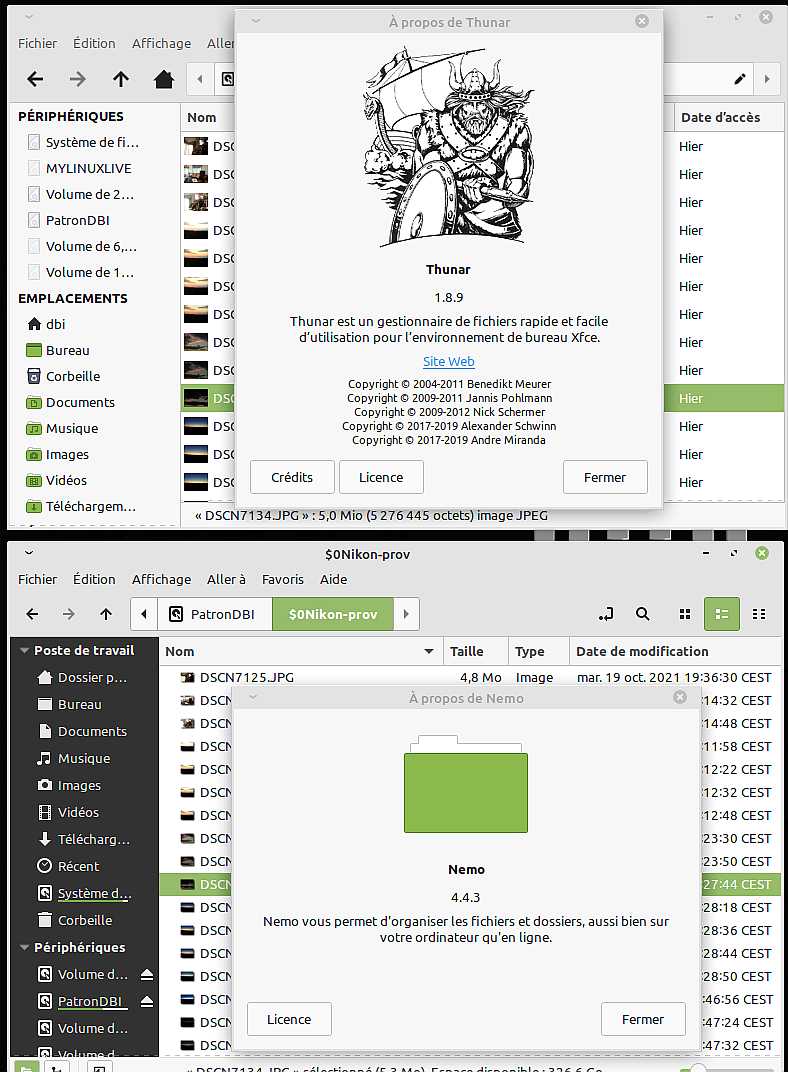Go back in the Nemo toolbar
Viewport: 788px width, 1072px height.
32,614
